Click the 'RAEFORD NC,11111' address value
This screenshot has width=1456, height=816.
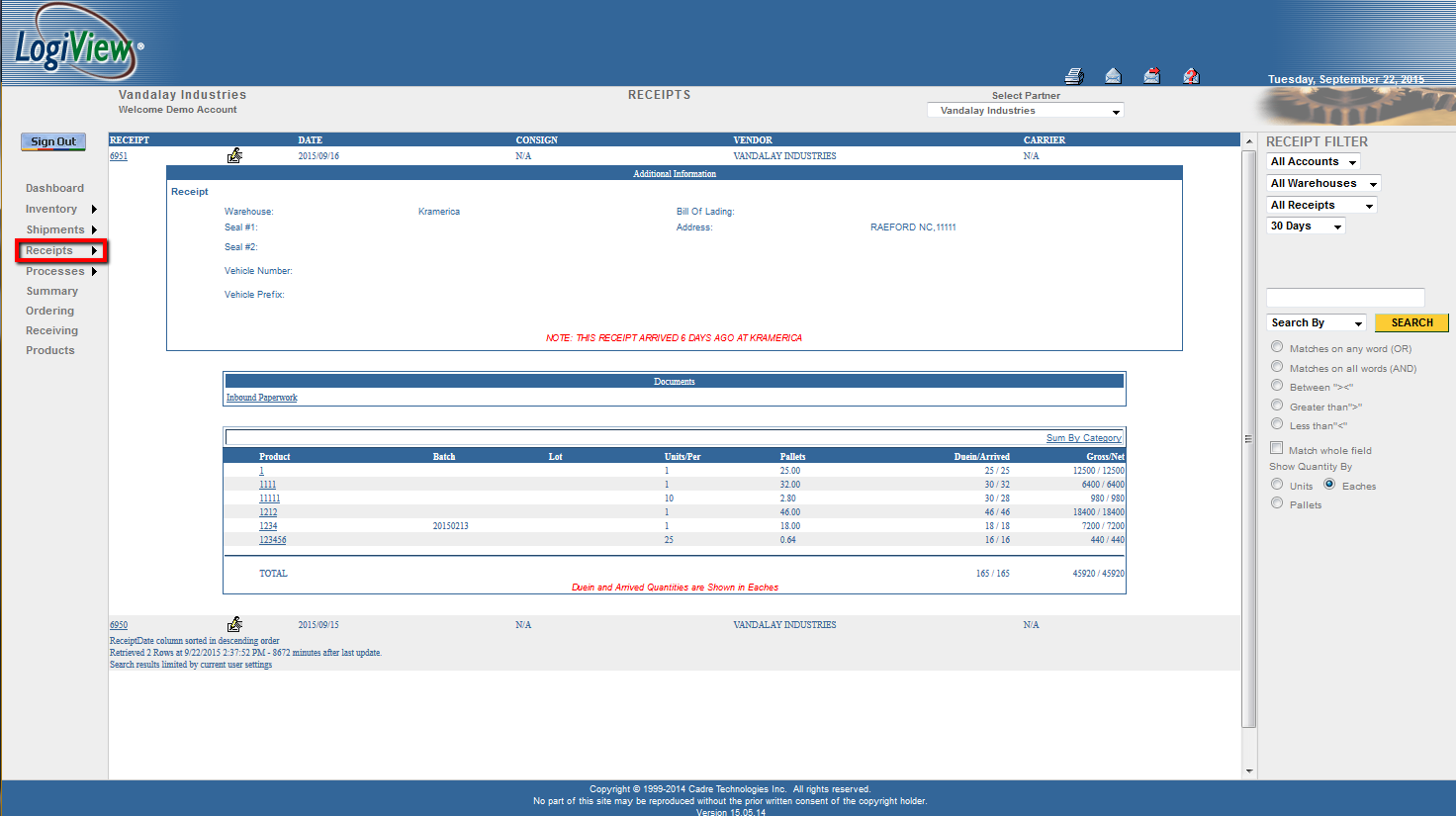[x=913, y=227]
